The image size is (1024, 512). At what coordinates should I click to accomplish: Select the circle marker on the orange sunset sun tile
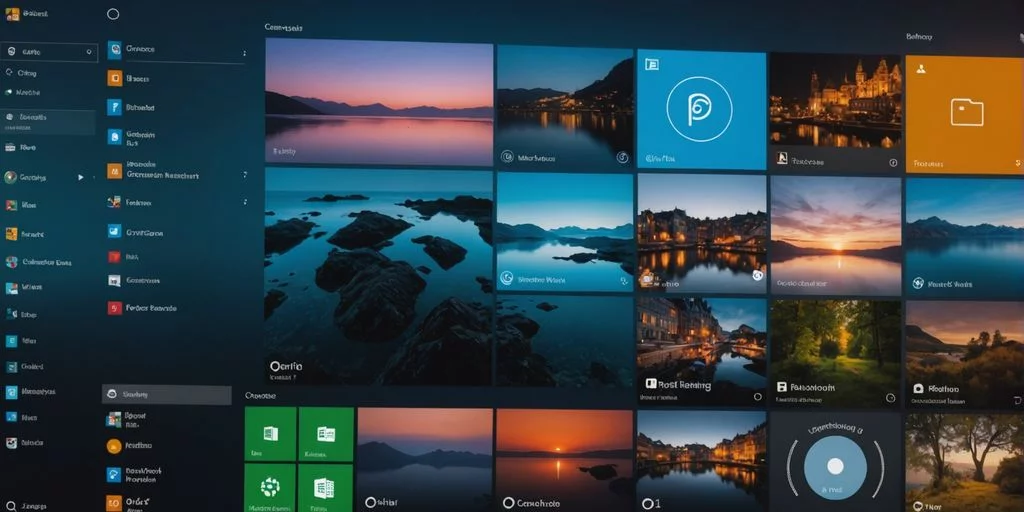(x=509, y=503)
